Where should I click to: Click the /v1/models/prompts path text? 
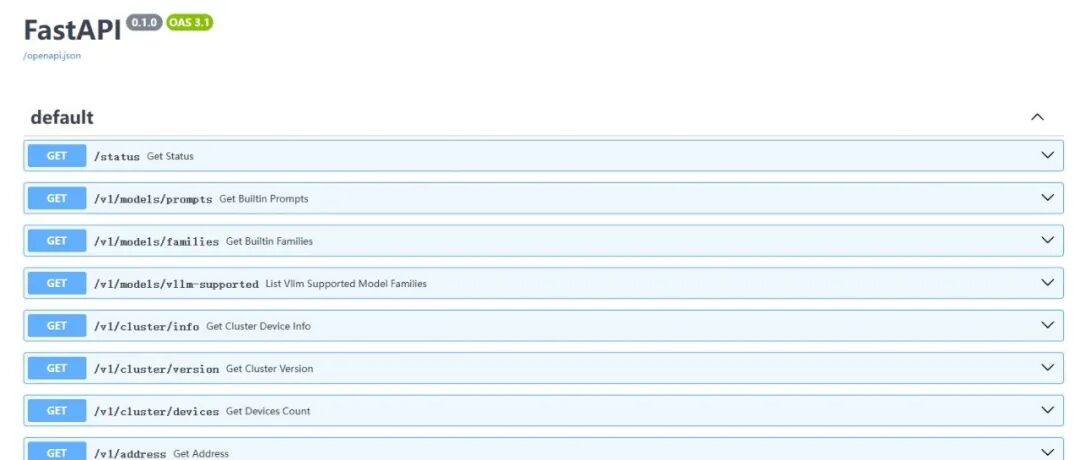pos(153,199)
